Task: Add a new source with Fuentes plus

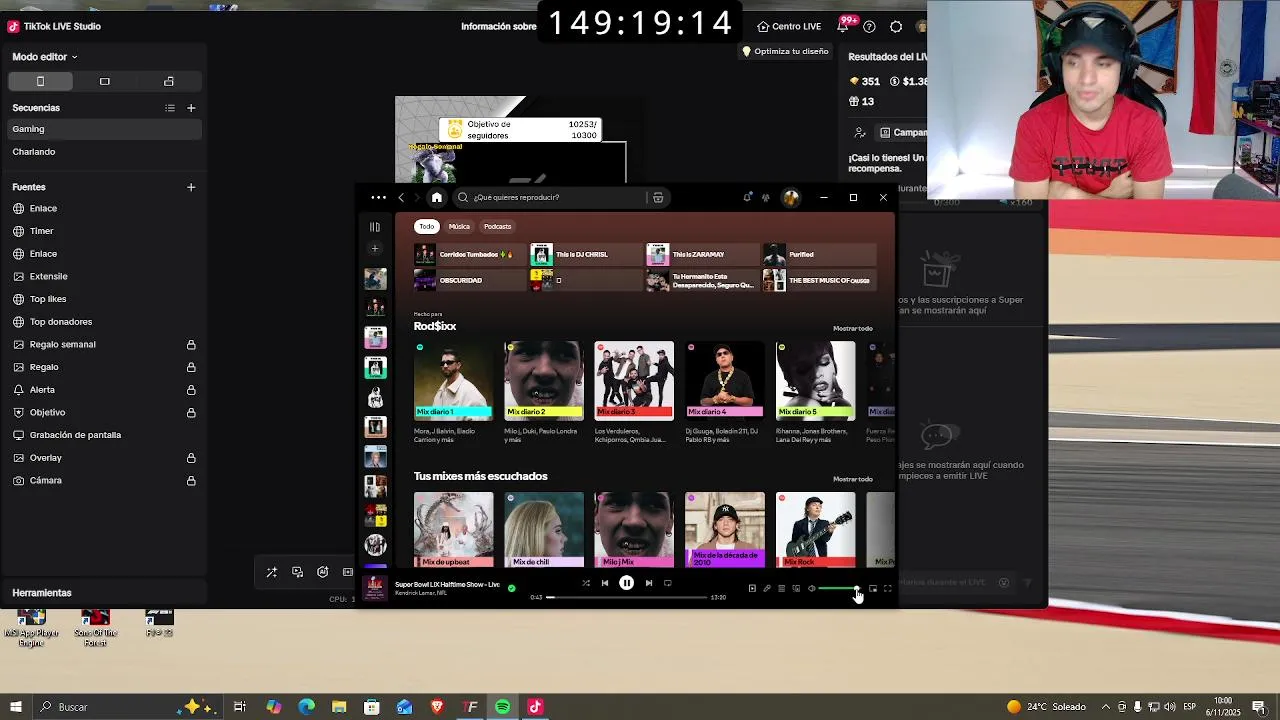Action: 191,187
